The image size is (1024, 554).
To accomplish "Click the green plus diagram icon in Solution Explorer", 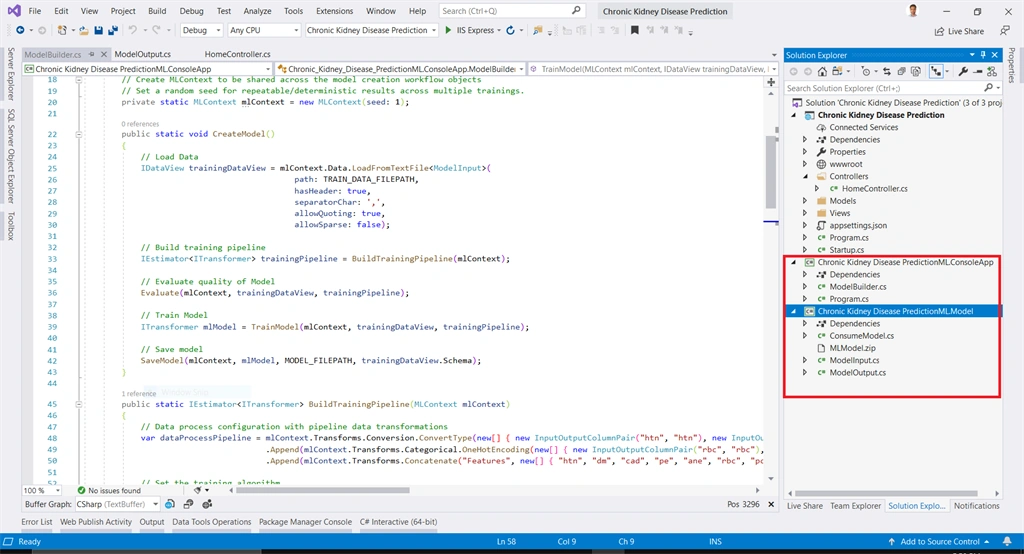I will tap(992, 71).
